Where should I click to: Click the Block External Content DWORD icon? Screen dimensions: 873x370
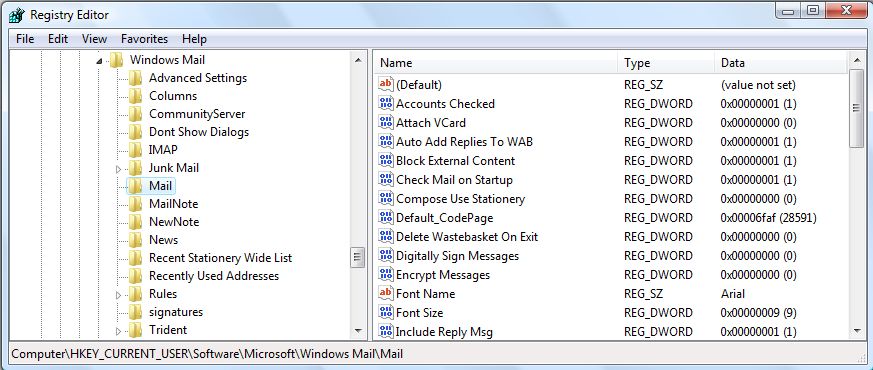click(x=385, y=161)
